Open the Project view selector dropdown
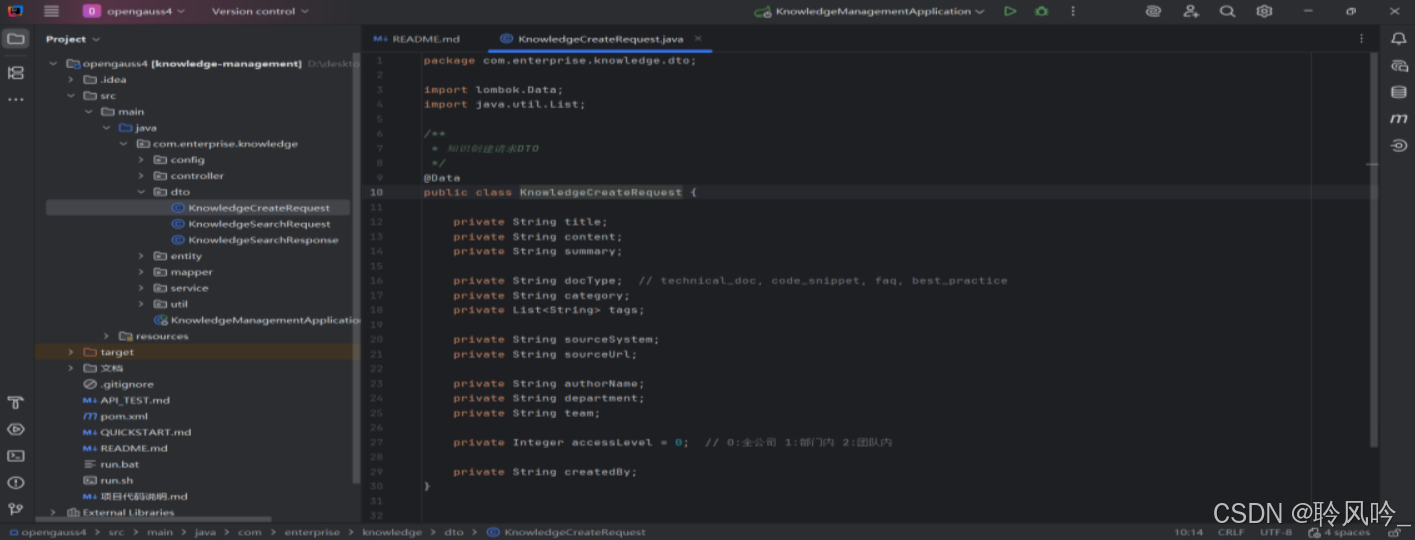Image resolution: width=1415 pixels, height=540 pixels. point(73,39)
